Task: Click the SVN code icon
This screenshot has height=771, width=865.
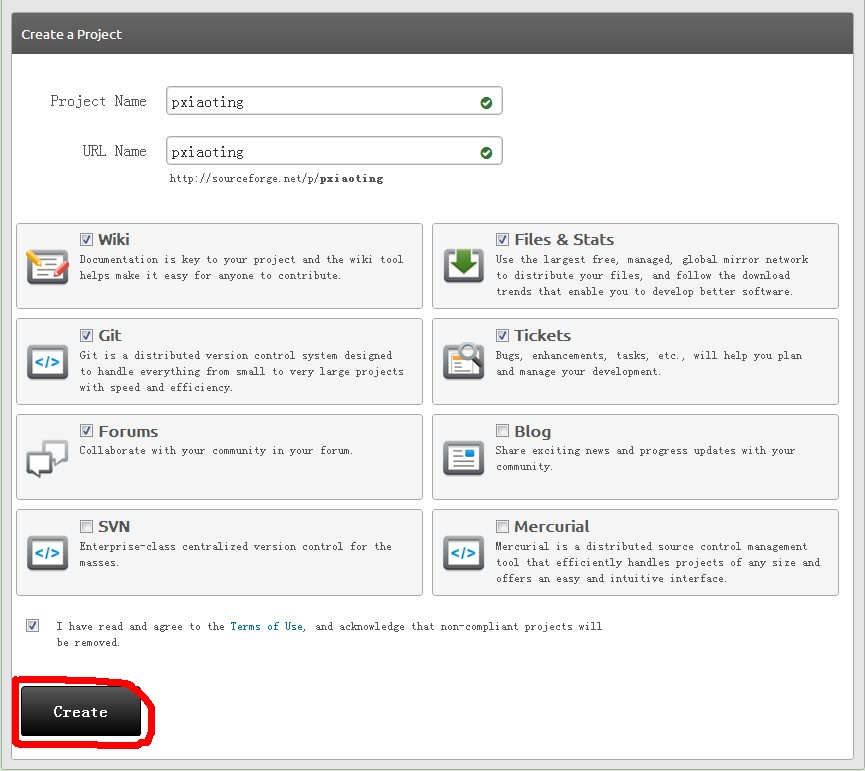Action: (x=47, y=553)
